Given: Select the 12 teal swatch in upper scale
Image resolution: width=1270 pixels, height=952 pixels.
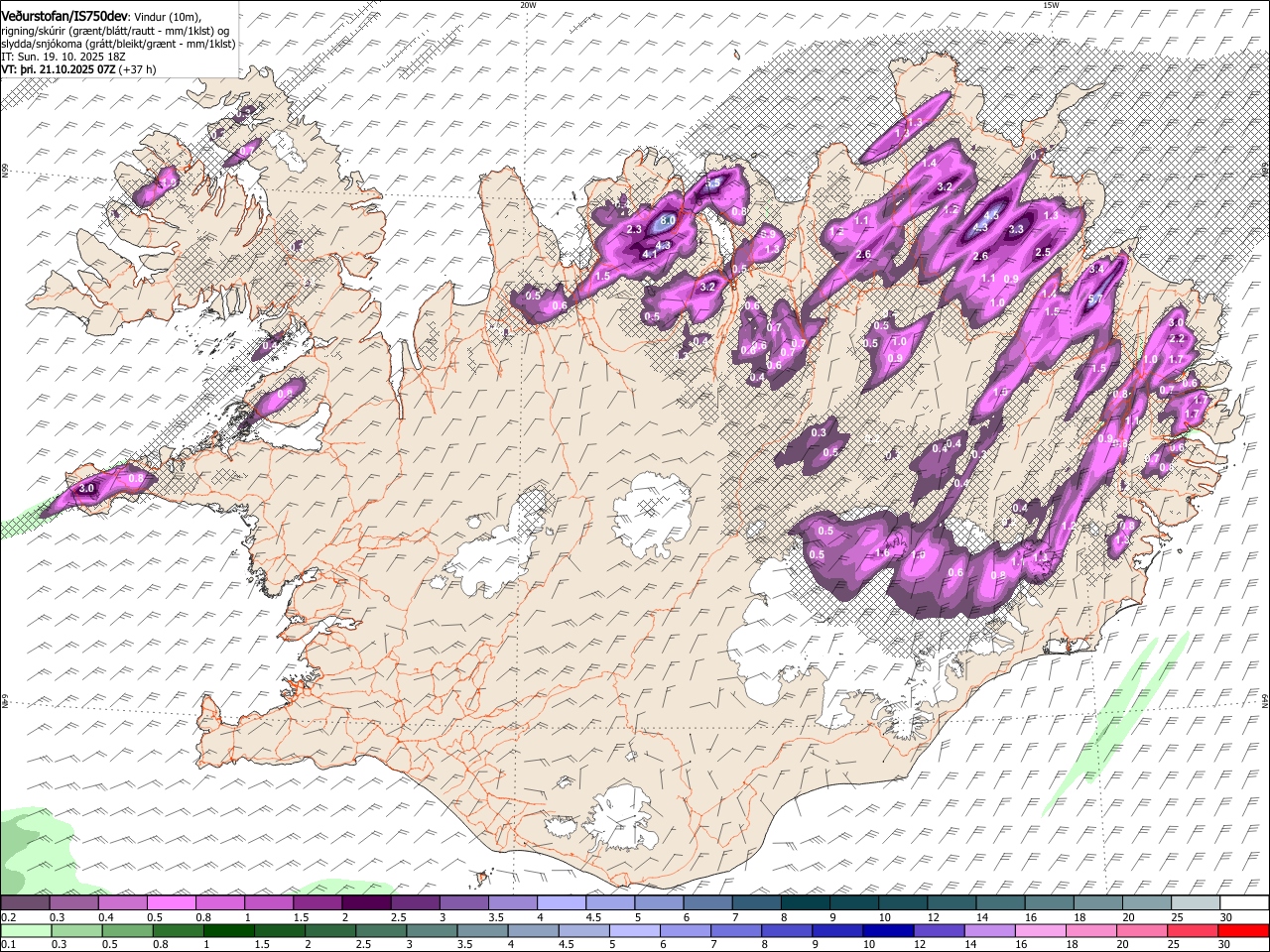Looking at the screenshot, I should pos(952,903).
